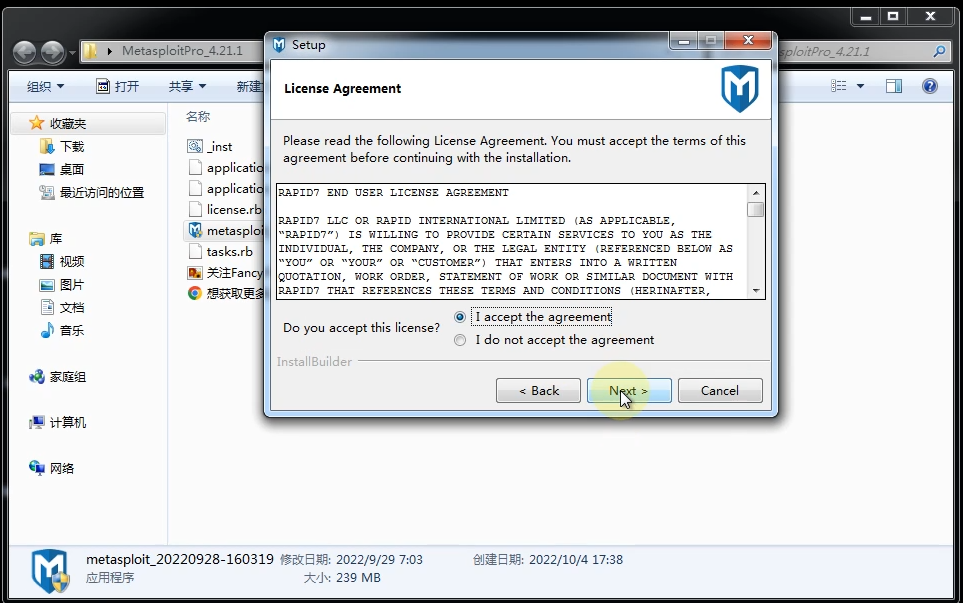The image size is (963, 603).
Task: Click the Next button in Setup
Action: [629, 391]
